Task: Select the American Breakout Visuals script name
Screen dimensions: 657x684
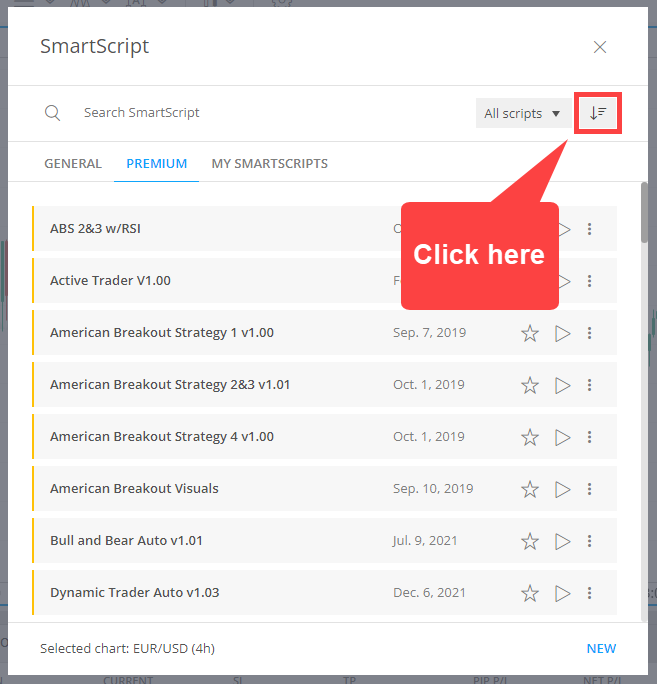Action: pyautogui.click(x=134, y=489)
